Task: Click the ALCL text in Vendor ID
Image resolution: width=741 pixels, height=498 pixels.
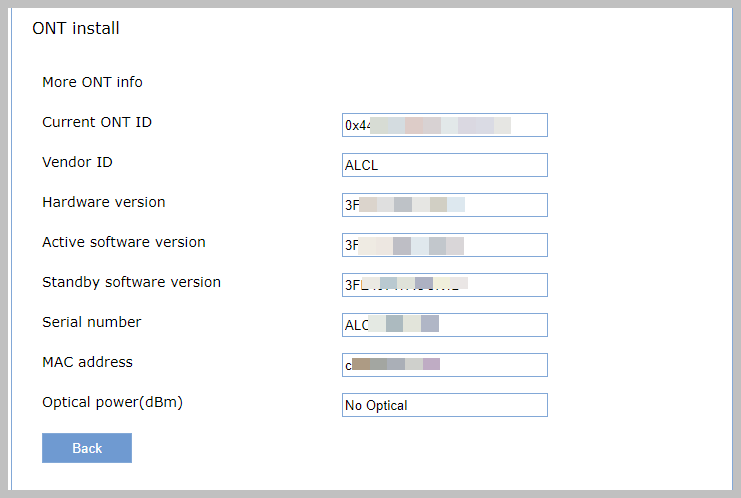Action: (x=362, y=165)
